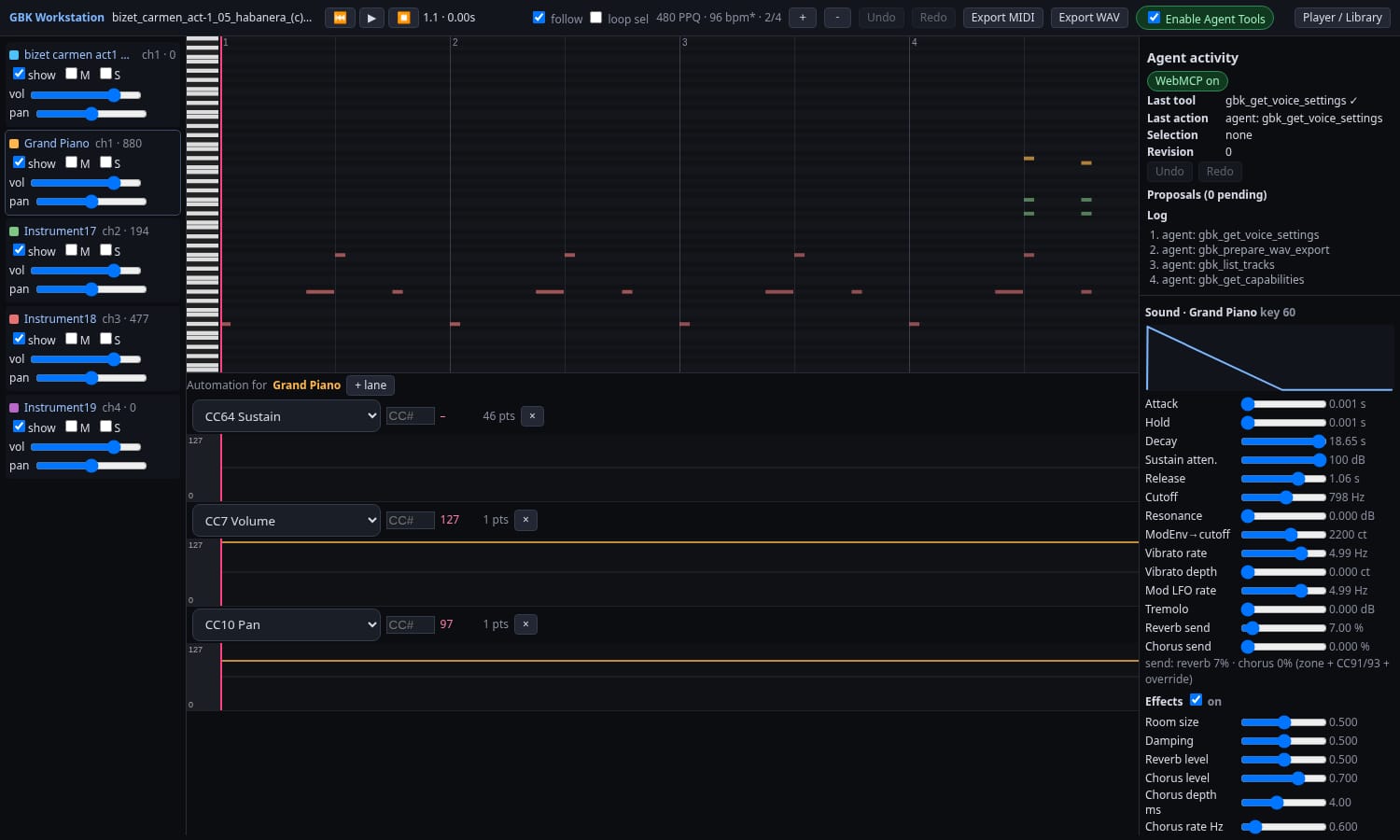Open the CC64 Sustain lane dropdown

tap(286, 416)
